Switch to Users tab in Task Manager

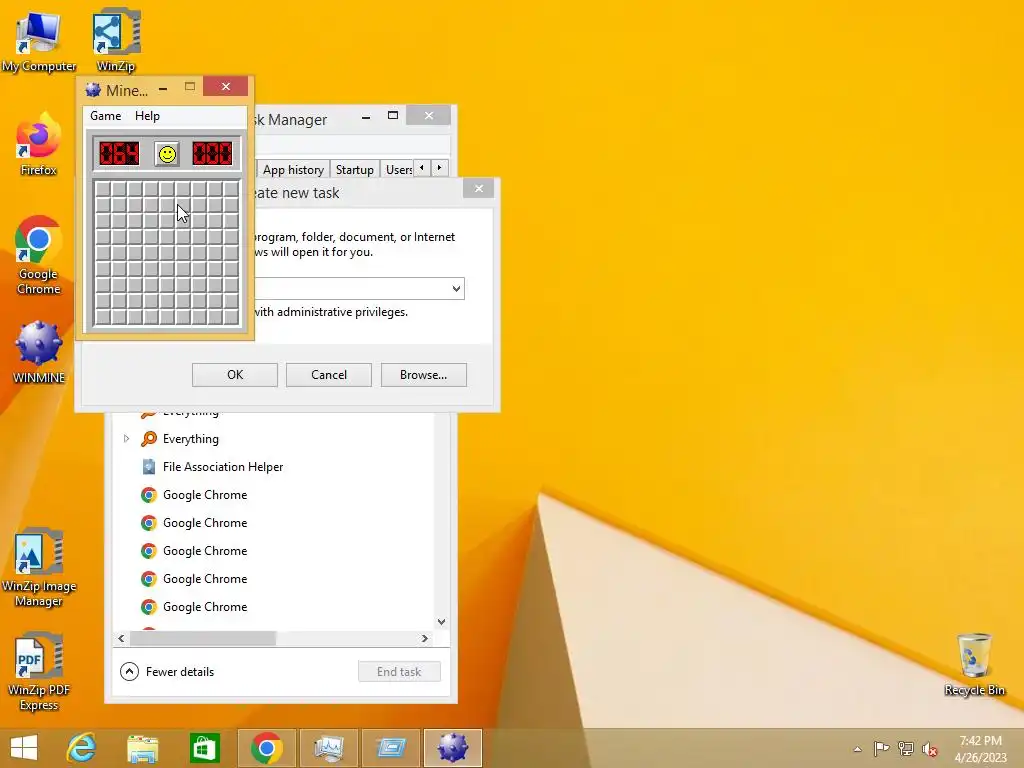pyautogui.click(x=398, y=170)
